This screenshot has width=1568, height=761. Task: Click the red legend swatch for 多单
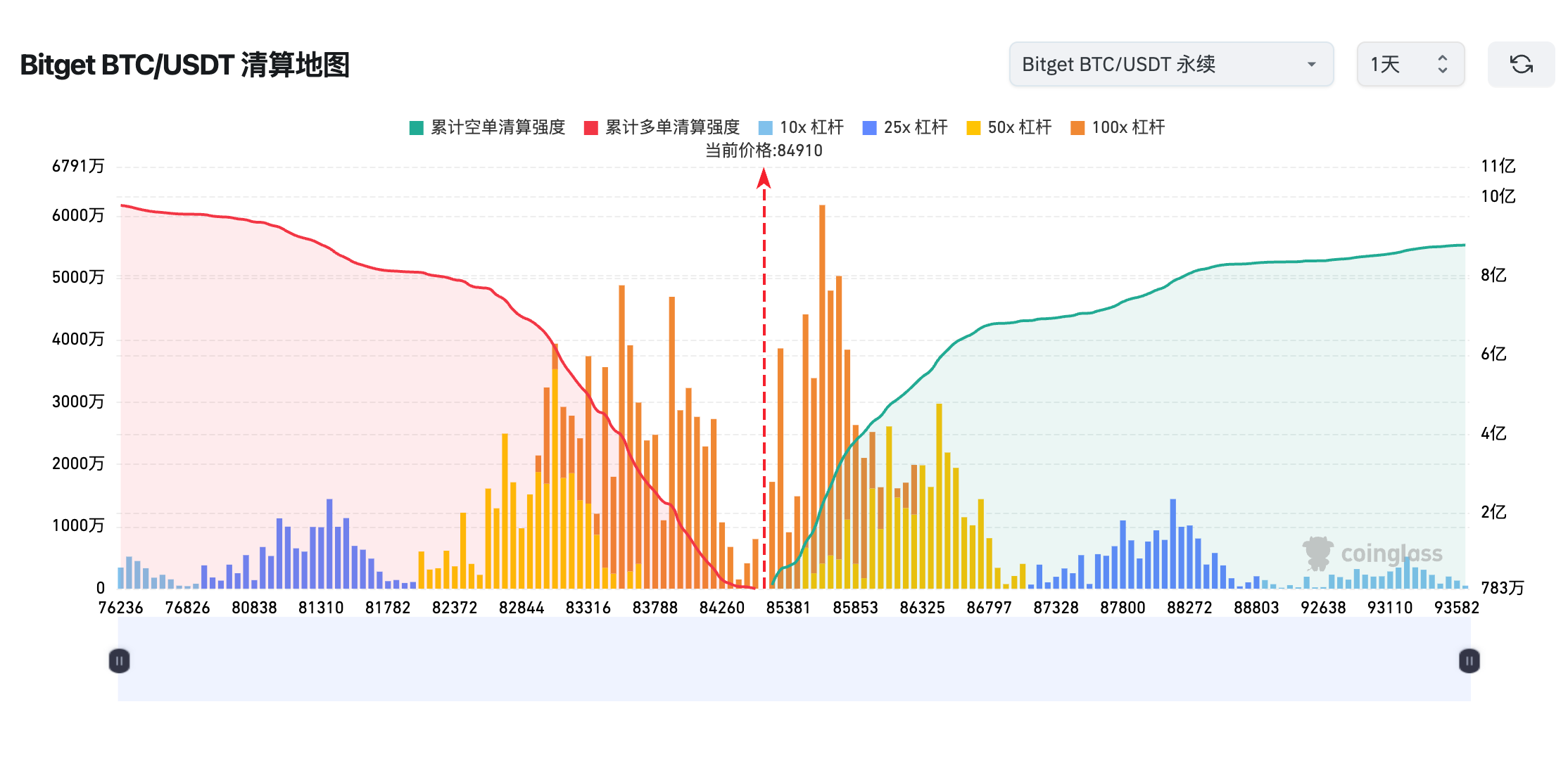pos(591,128)
